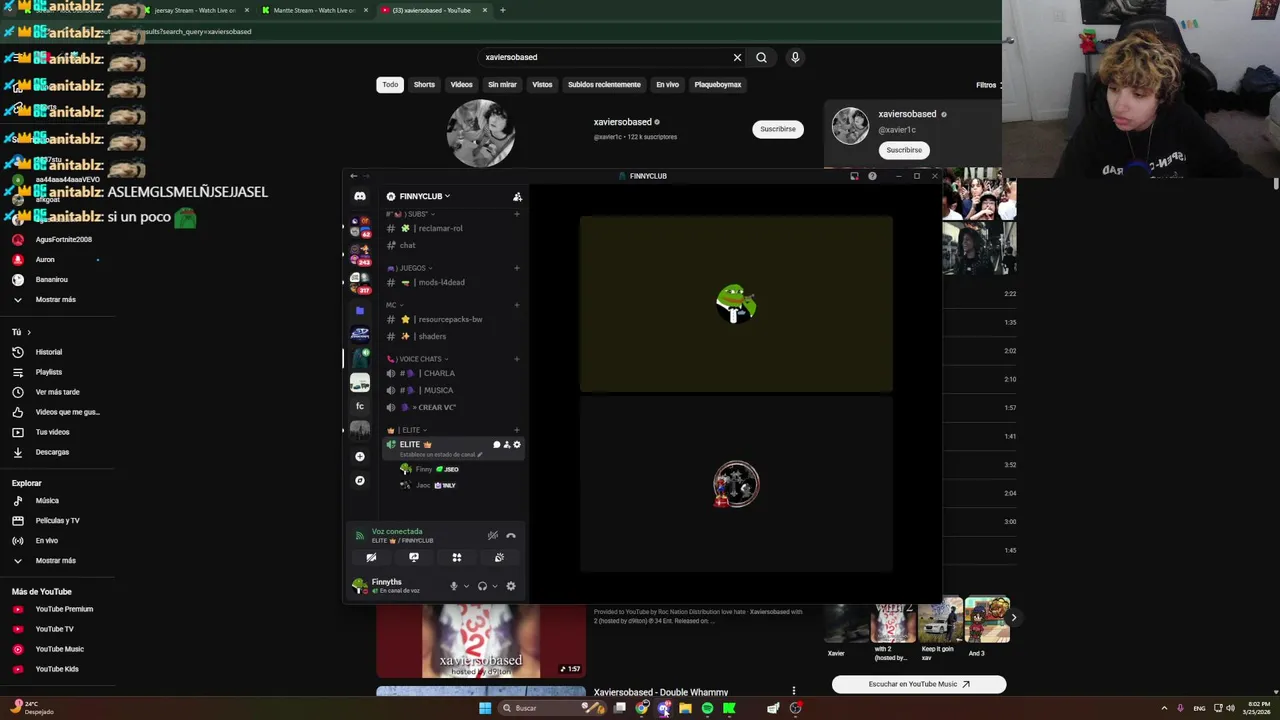Open Historial in the YouTube sidebar

(x=48, y=352)
